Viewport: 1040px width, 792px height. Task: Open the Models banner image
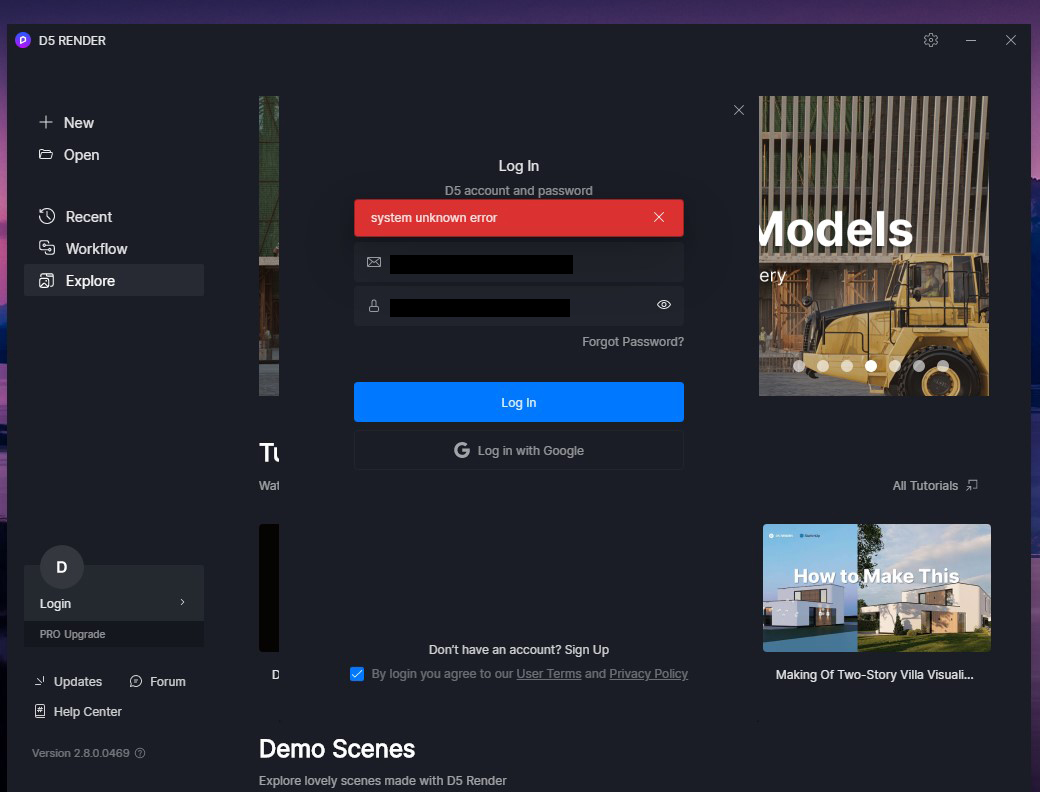pos(874,246)
